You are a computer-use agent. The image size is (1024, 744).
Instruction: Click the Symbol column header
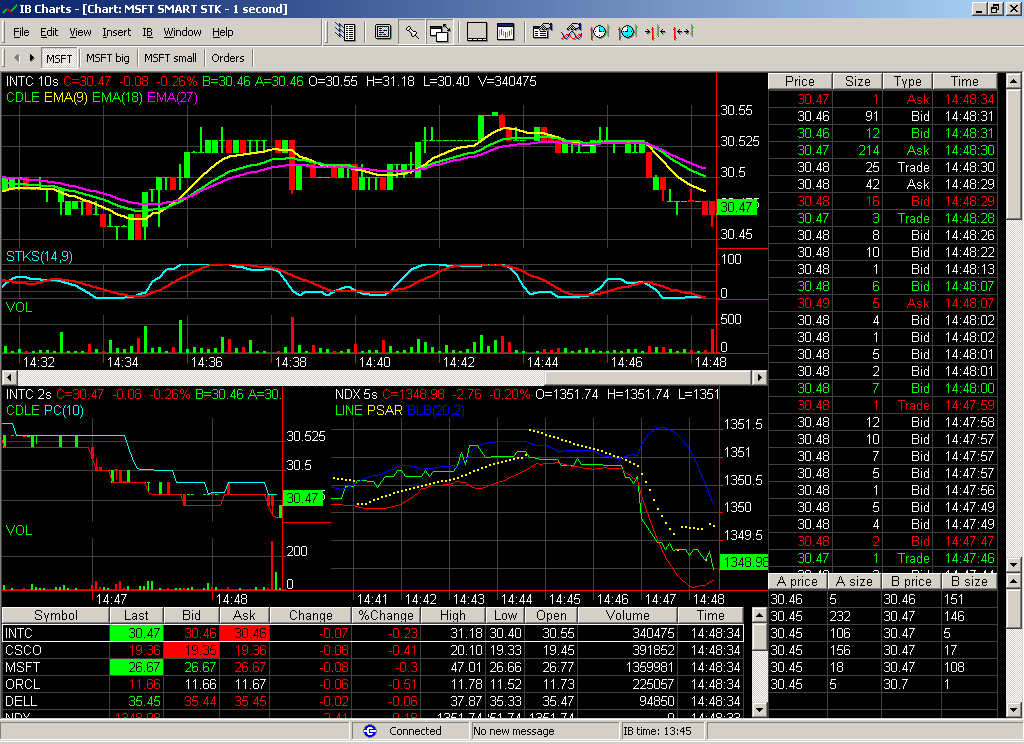click(55, 616)
